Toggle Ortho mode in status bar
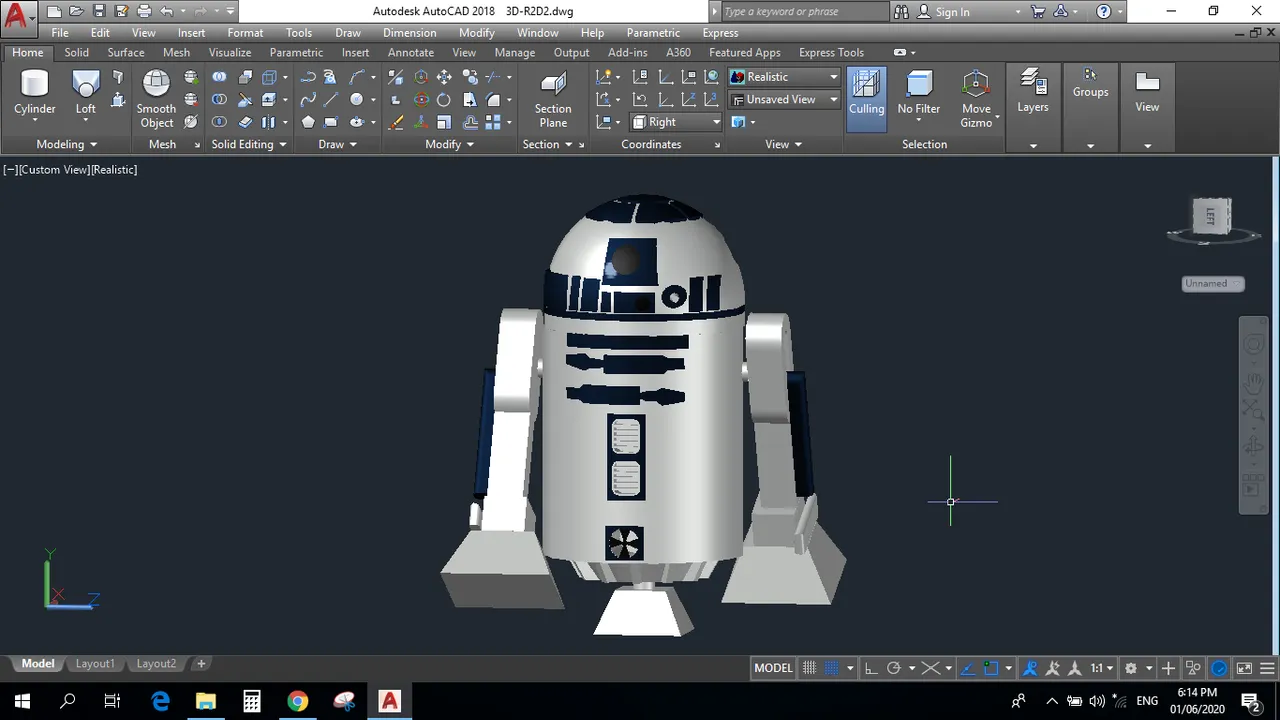 (x=871, y=668)
